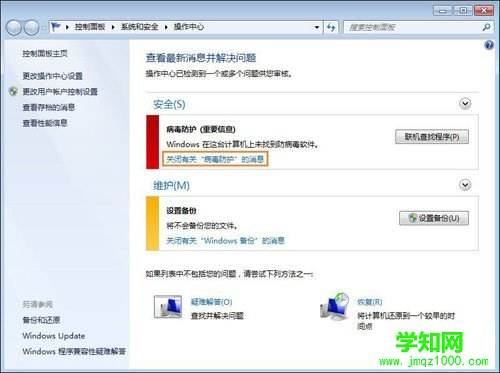This screenshot has width=500, height=373.
Task: Close the Action Center window
Action: click(484, 11)
